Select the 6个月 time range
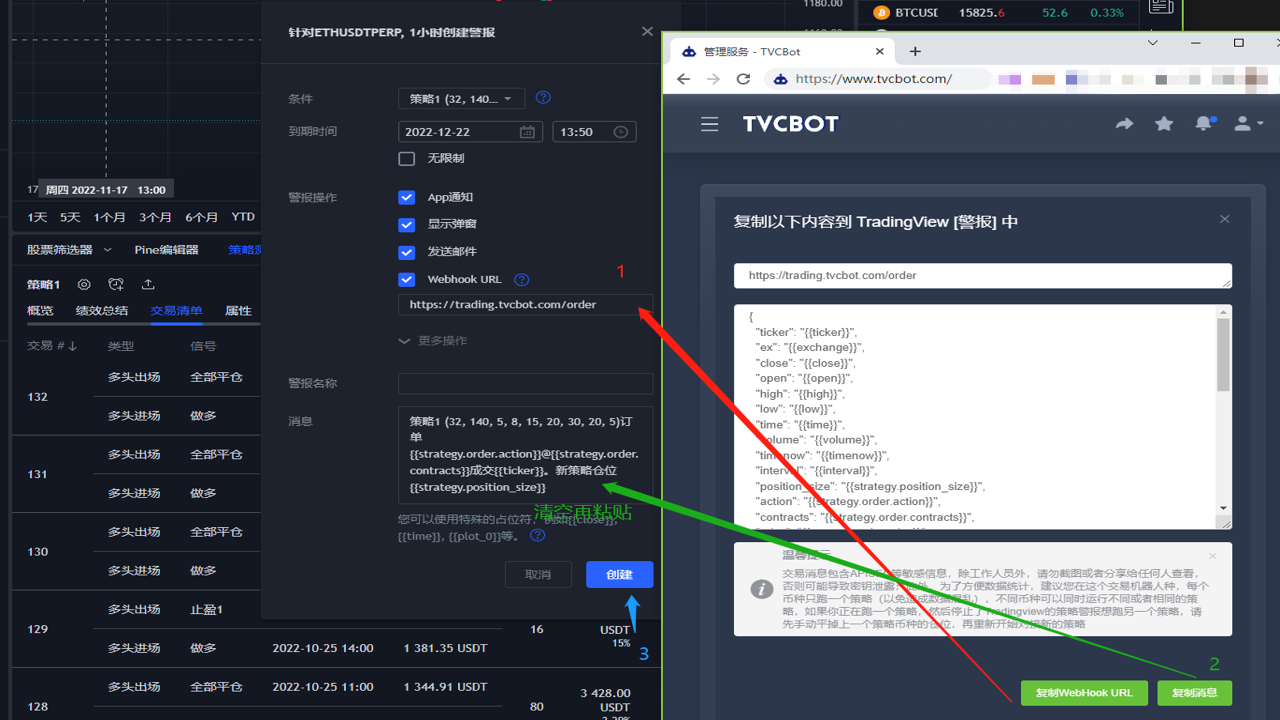The height and width of the screenshot is (720, 1280). (x=201, y=217)
